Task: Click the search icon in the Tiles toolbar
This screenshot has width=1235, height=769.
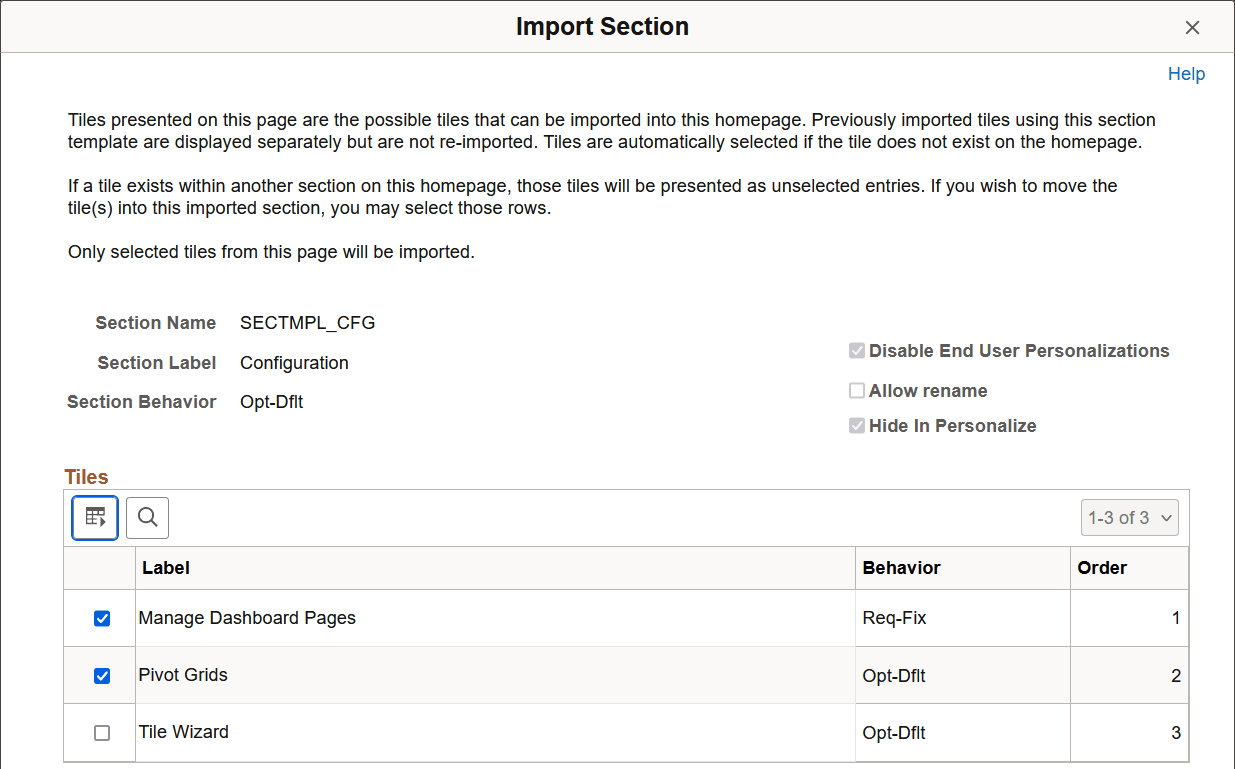Action: pos(147,517)
